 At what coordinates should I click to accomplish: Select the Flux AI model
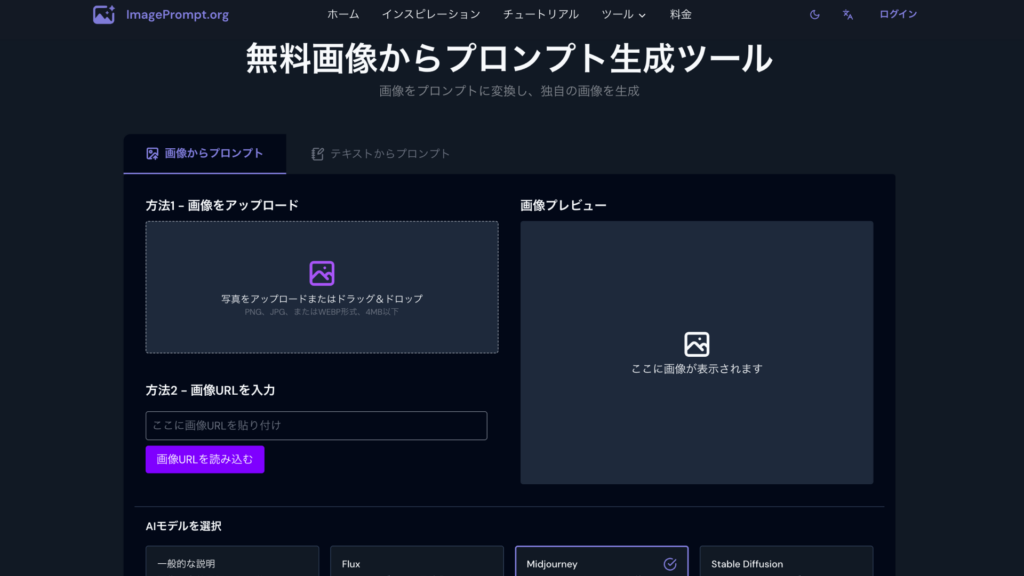[416, 563]
